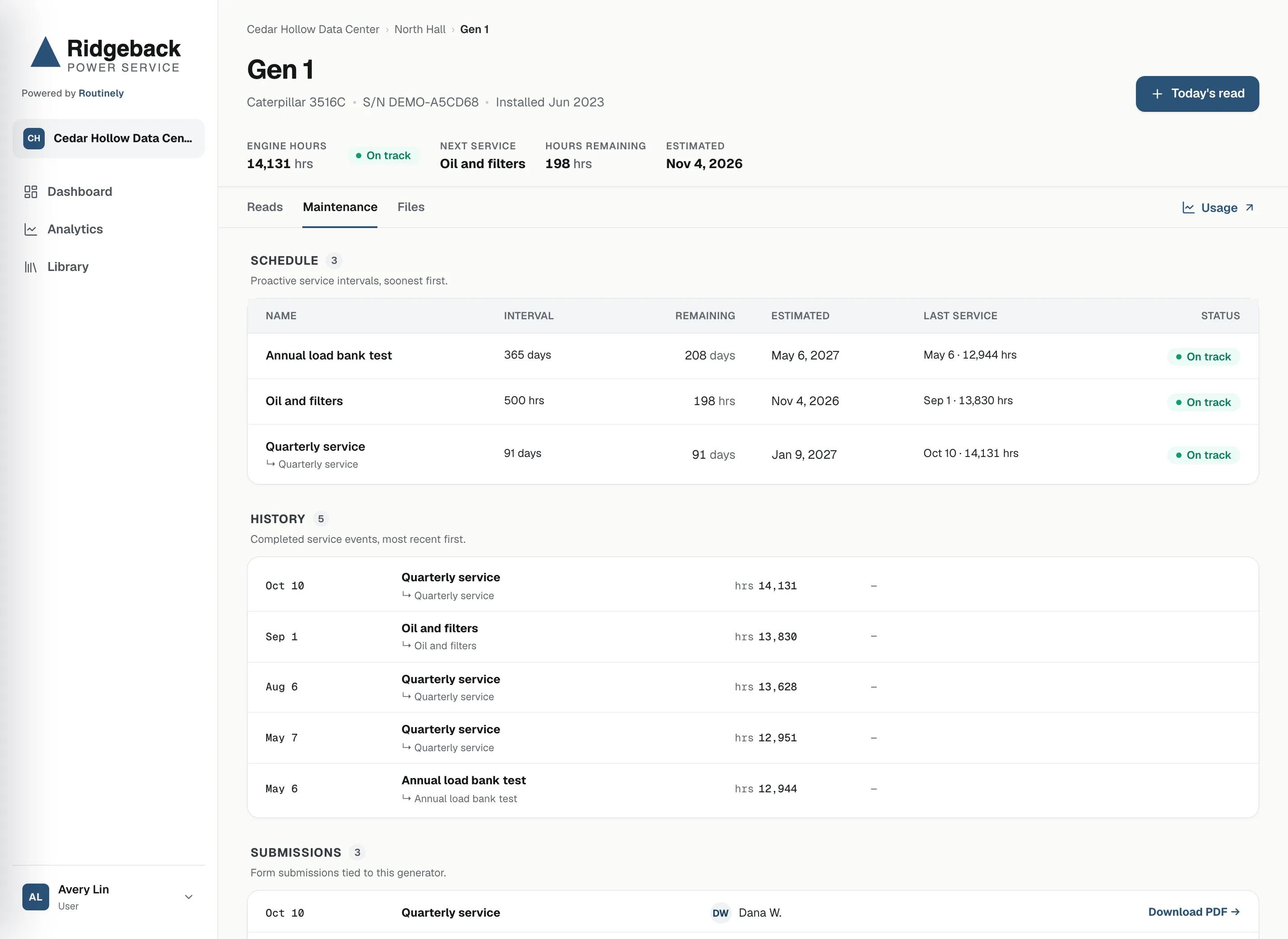Open the Sep 1 Oil and filters history entry
Viewport: 1288px width, 939px height.
pos(753,637)
